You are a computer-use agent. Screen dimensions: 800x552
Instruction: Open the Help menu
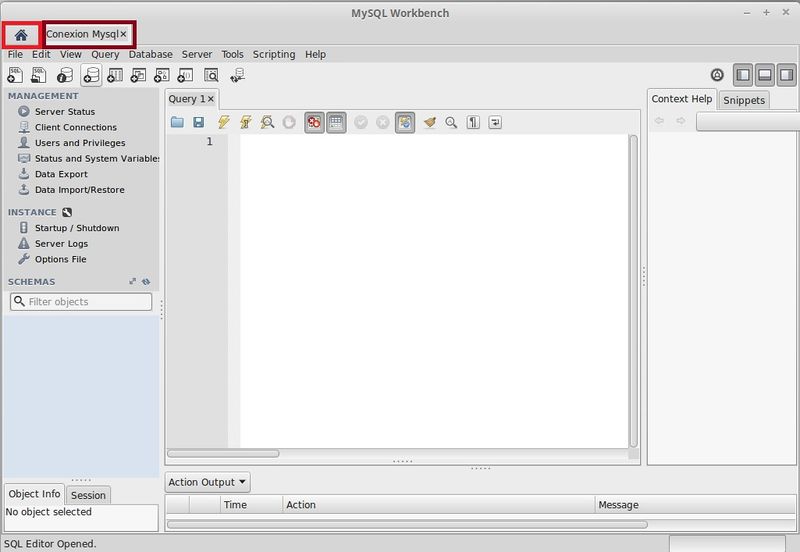coord(315,54)
